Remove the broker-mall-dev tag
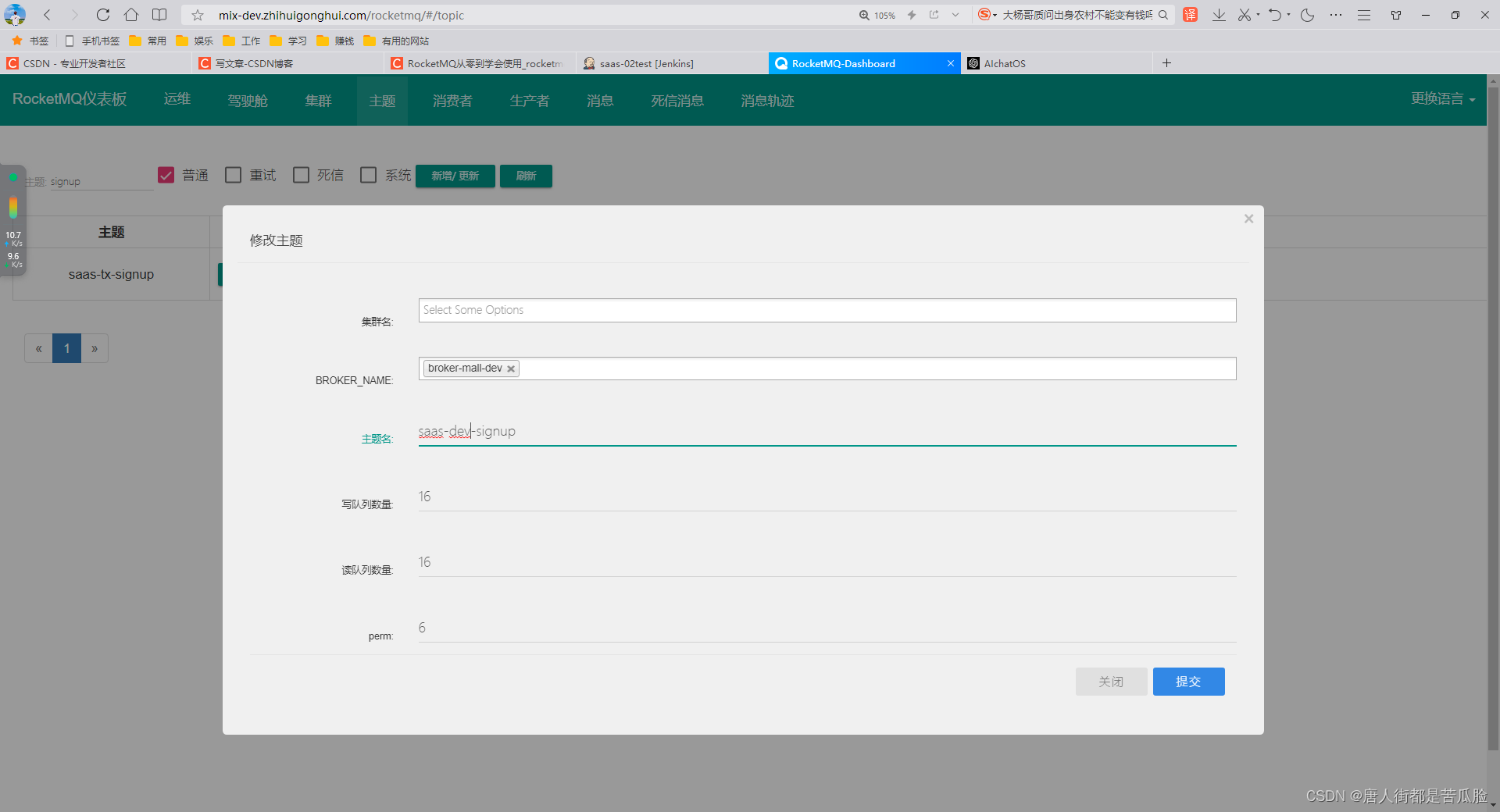1500x812 pixels. click(511, 369)
